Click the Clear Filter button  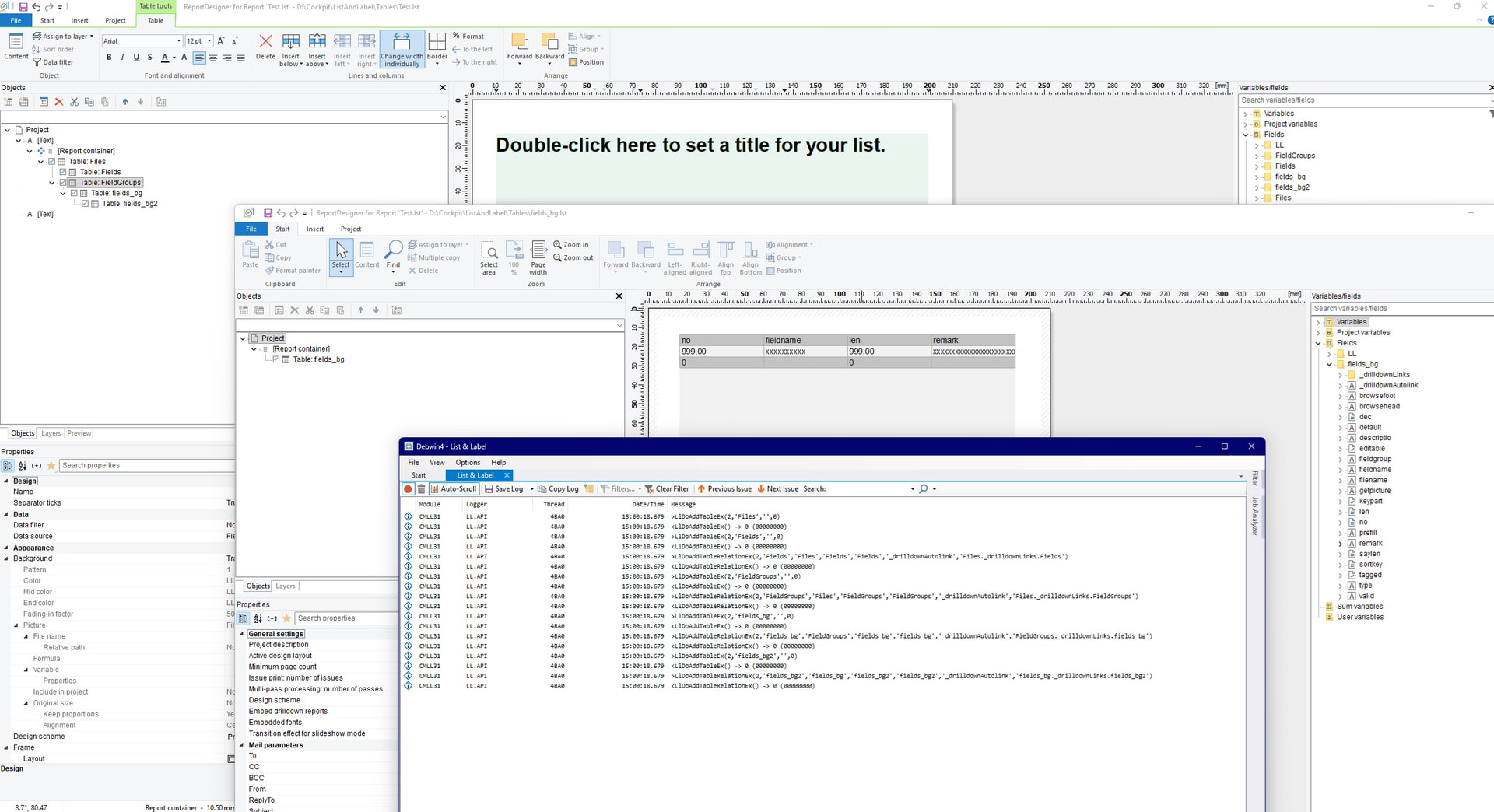(667, 489)
